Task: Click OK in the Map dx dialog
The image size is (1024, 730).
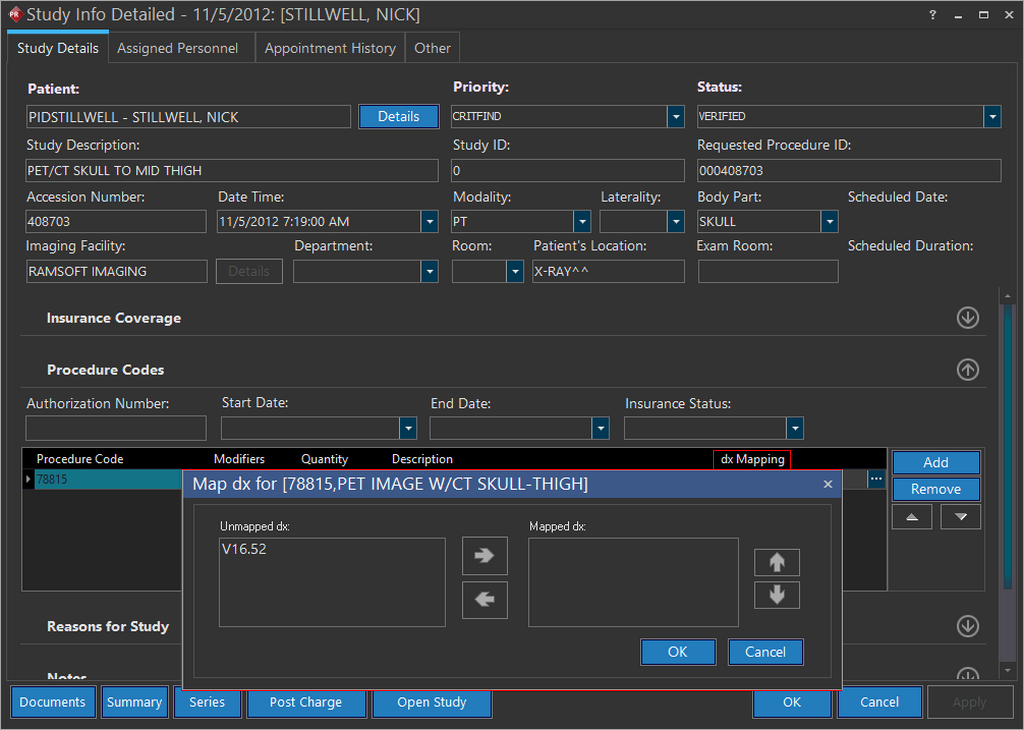Action: point(677,652)
